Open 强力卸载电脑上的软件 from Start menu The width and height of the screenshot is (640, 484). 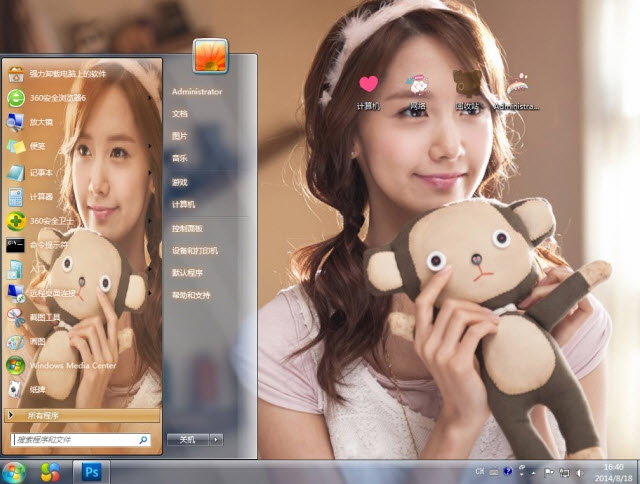coord(82,74)
